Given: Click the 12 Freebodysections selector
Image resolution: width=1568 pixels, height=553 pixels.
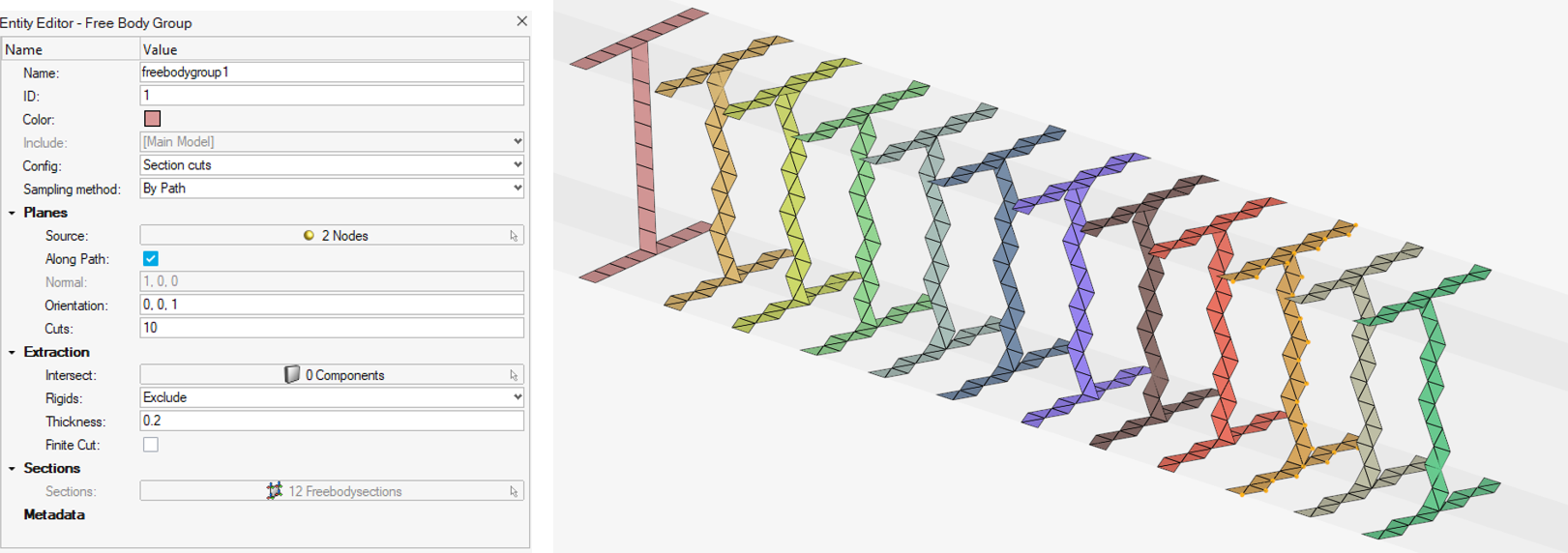Looking at the screenshot, I should point(332,491).
